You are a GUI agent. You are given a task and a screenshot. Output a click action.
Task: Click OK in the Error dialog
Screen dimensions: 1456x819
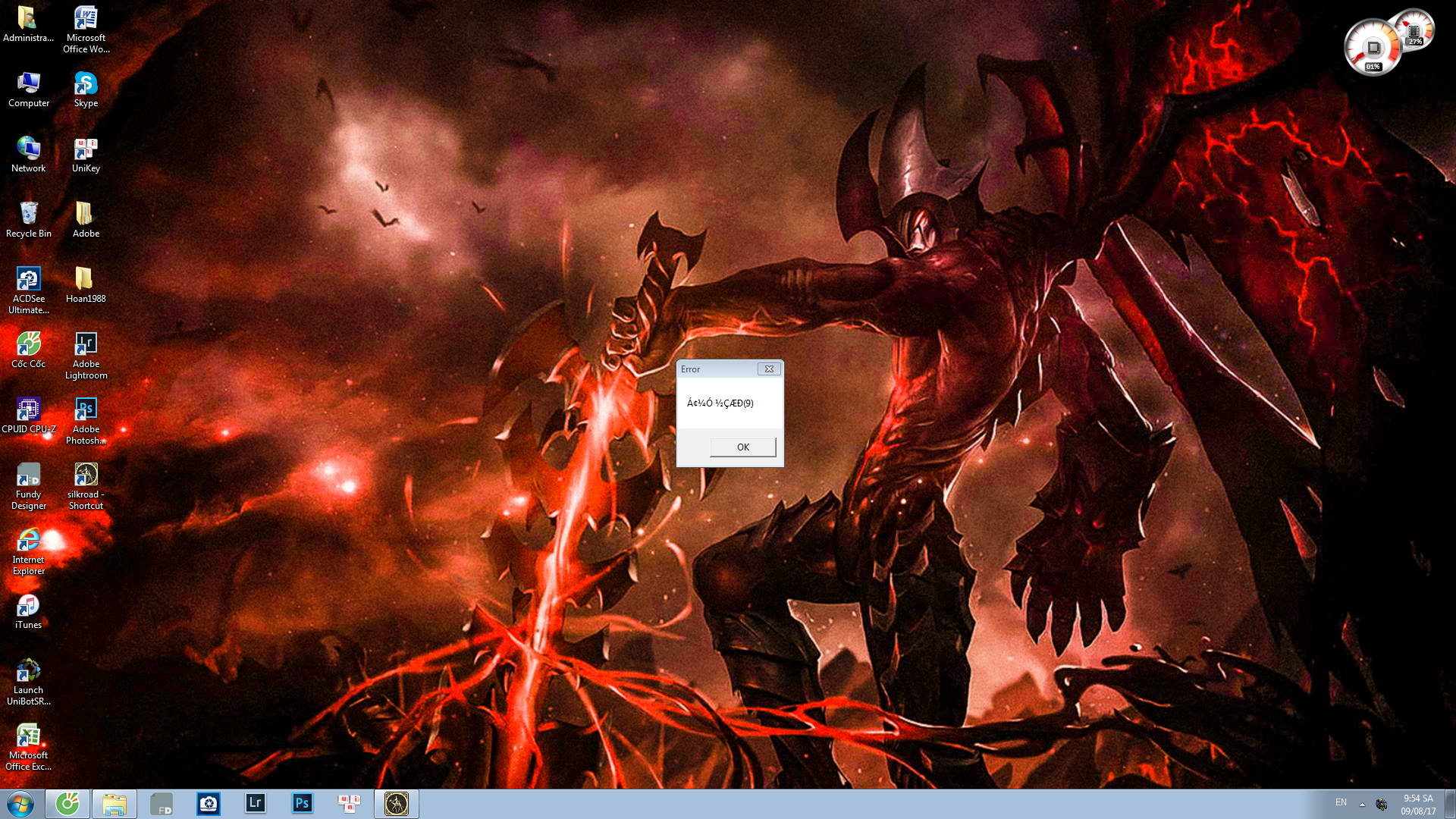click(x=742, y=447)
